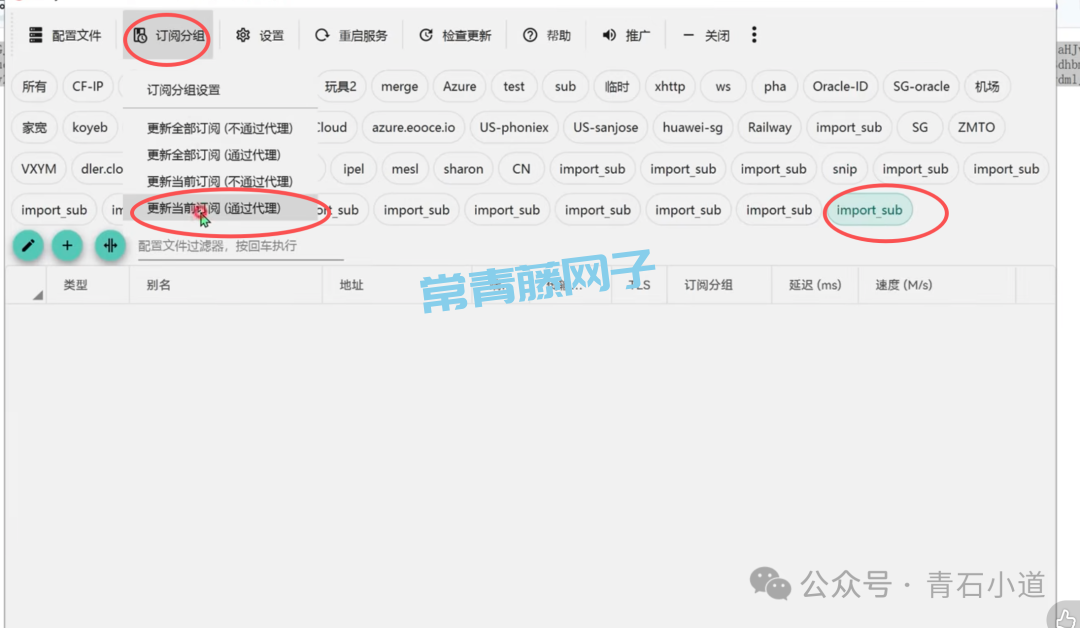Choose 更新当前订阅 (通过代理) menu entry
Viewport: 1080px width, 628px height.
point(213,208)
